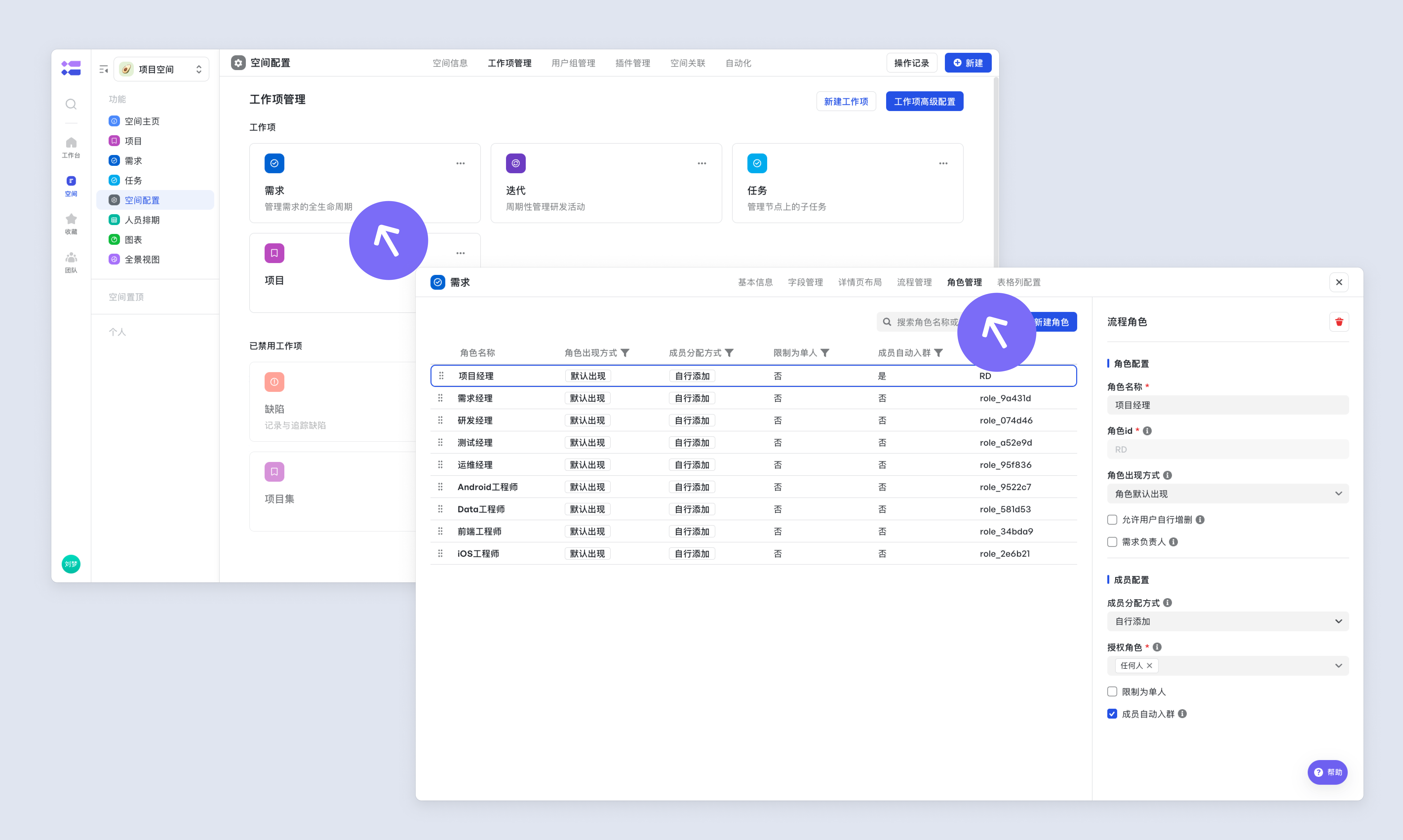Viewport: 1403px width, 840px height.
Task: Click the 帮助 help button
Action: [1327, 772]
